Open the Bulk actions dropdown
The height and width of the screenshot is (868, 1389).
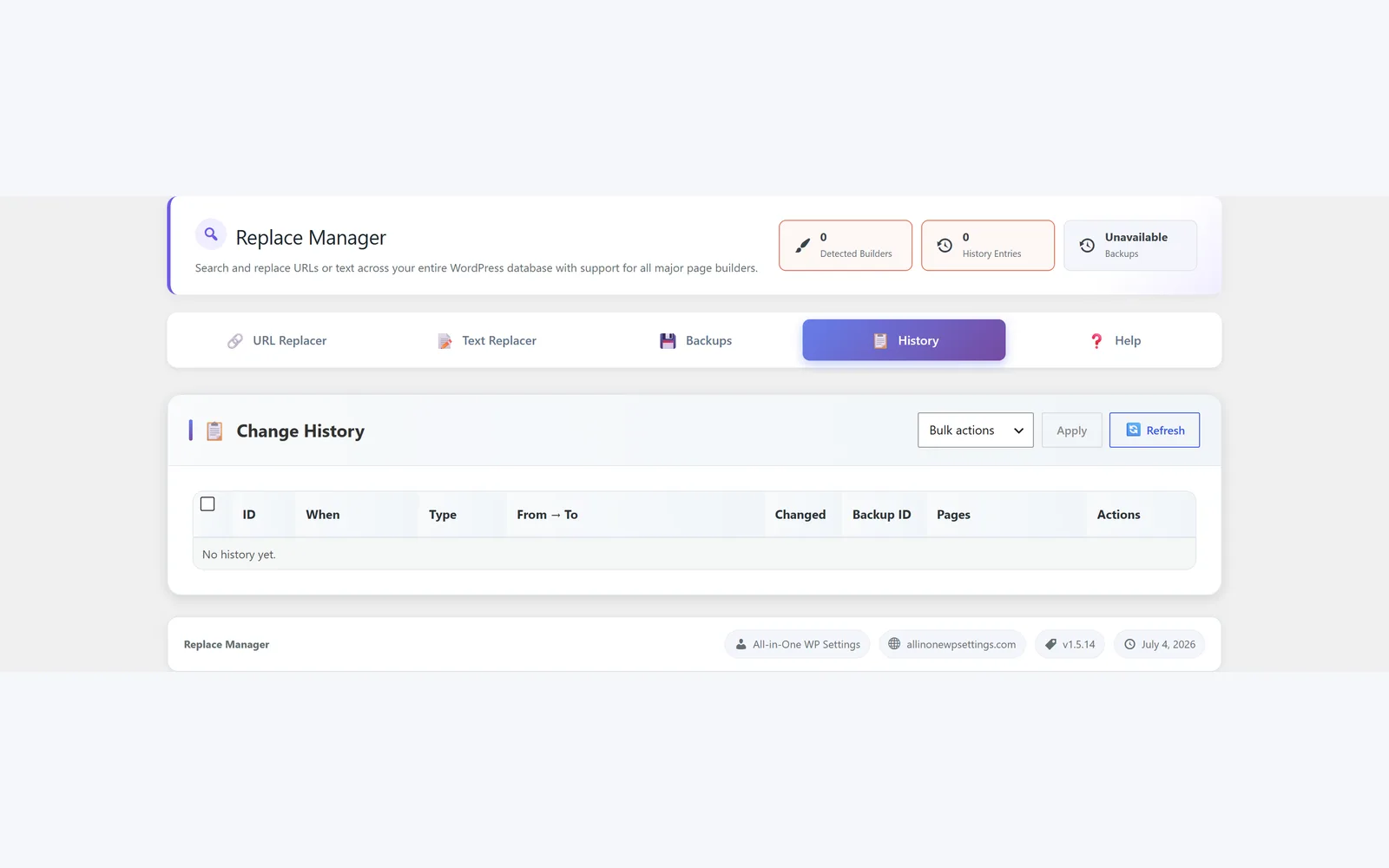tap(975, 430)
